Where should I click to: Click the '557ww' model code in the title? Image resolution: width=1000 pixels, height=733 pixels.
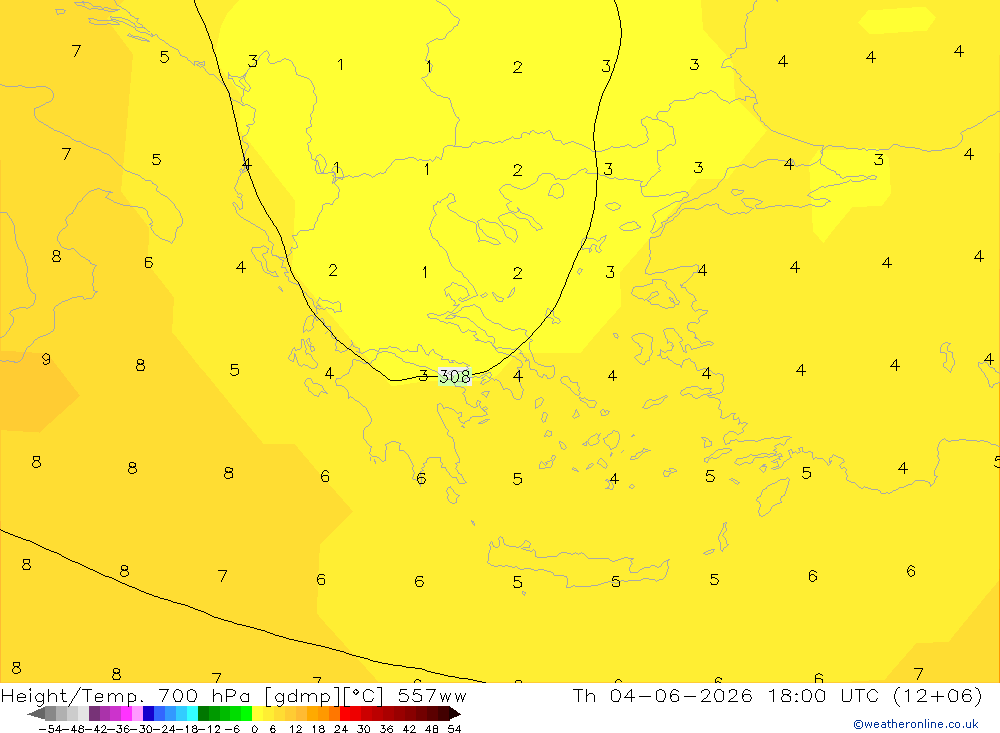tap(432, 695)
